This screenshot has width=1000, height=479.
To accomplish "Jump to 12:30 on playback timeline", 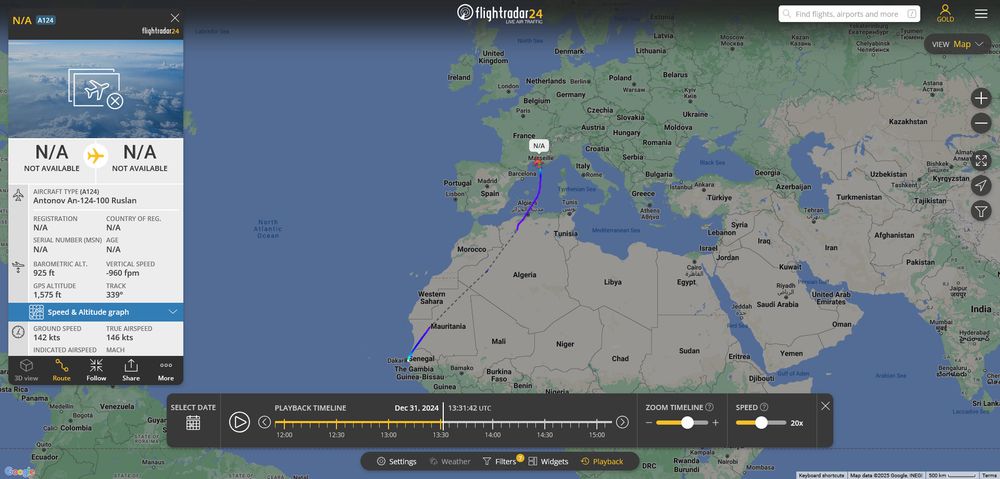I will point(336,435).
